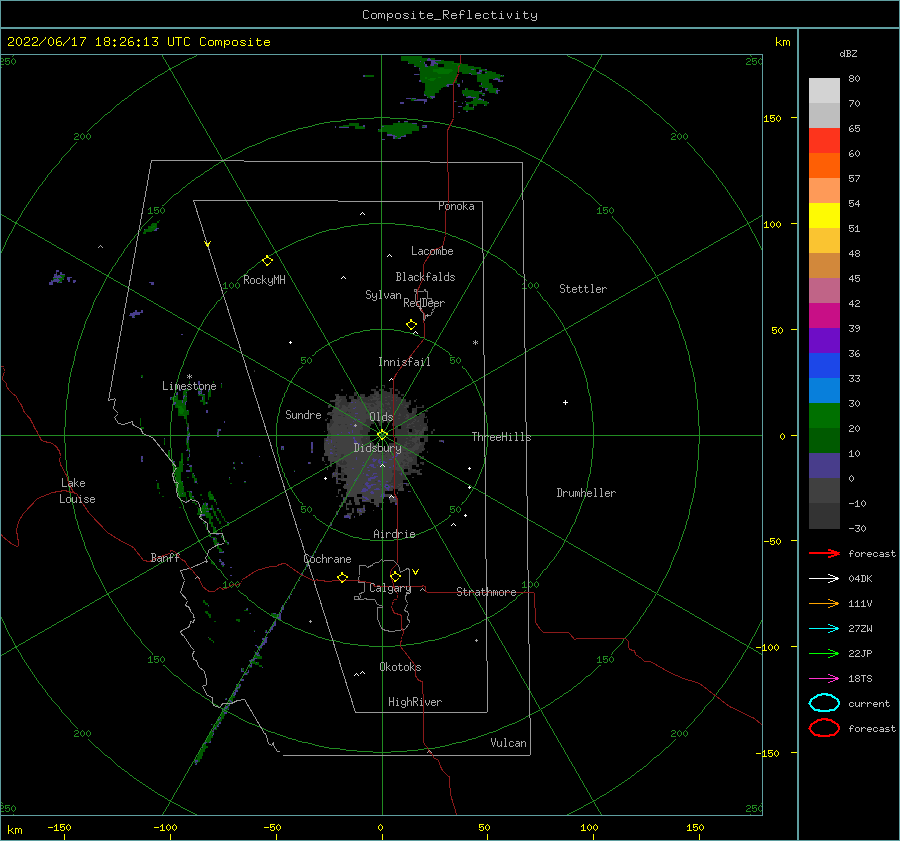Image resolution: width=900 pixels, height=841 pixels.
Task: Click the Olds label
Action: 381,417
